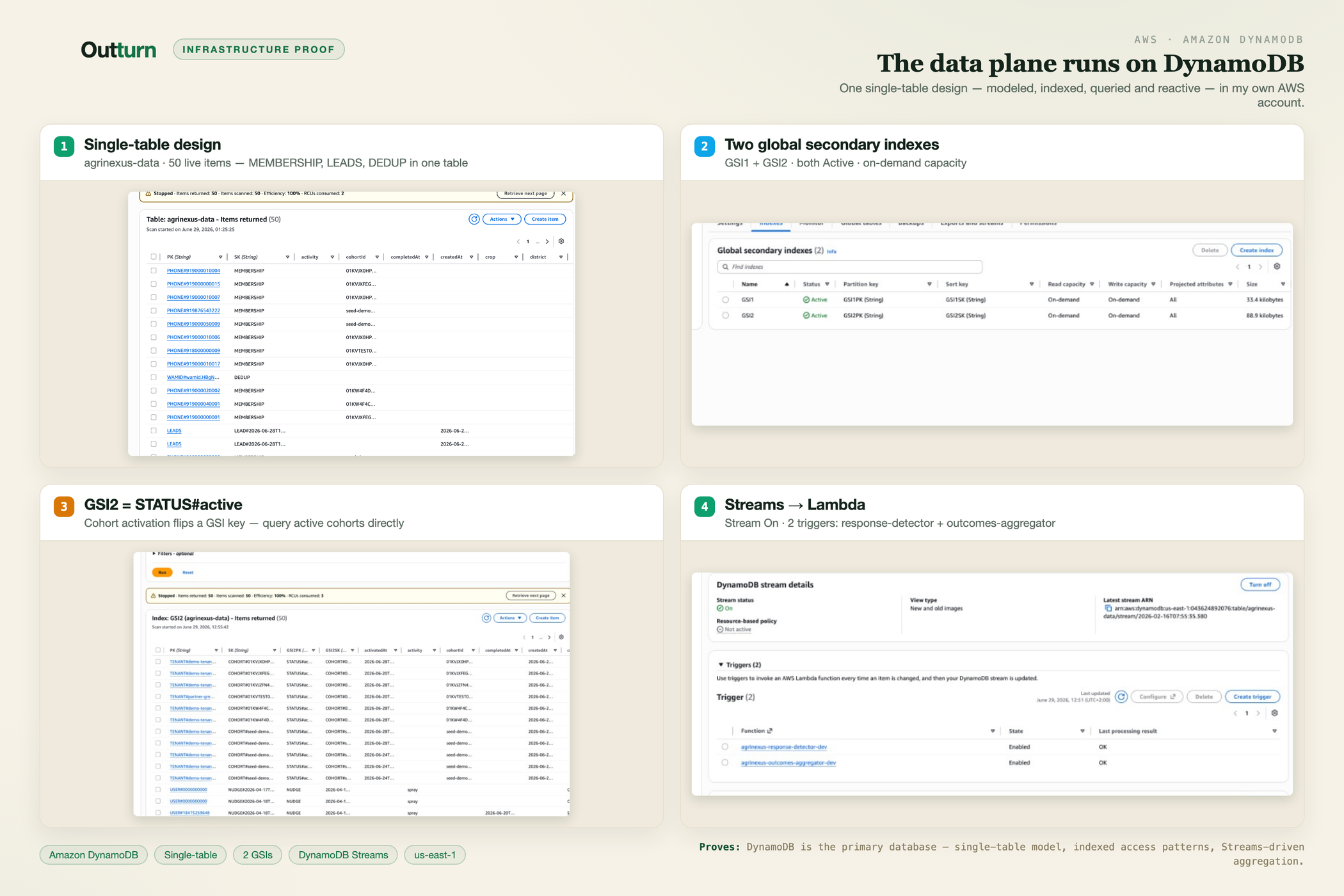The image size is (1344, 896).
Task: Go to previous page of triggers
Action: [1235, 714]
